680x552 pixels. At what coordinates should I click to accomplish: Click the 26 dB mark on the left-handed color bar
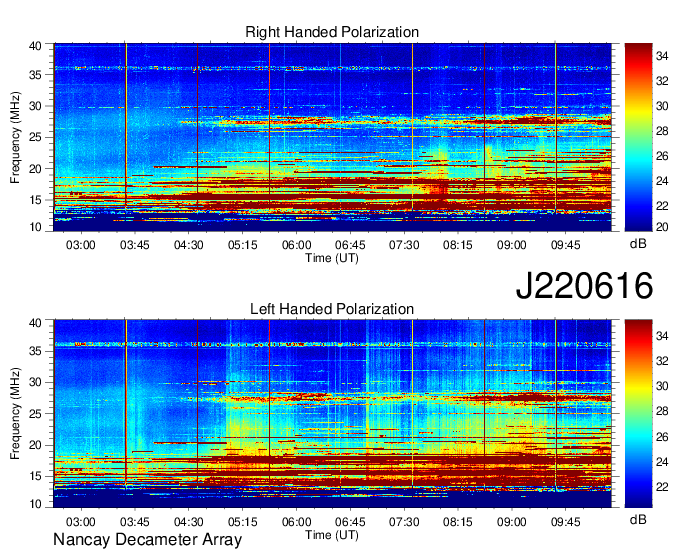pyautogui.click(x=662, y=437)
